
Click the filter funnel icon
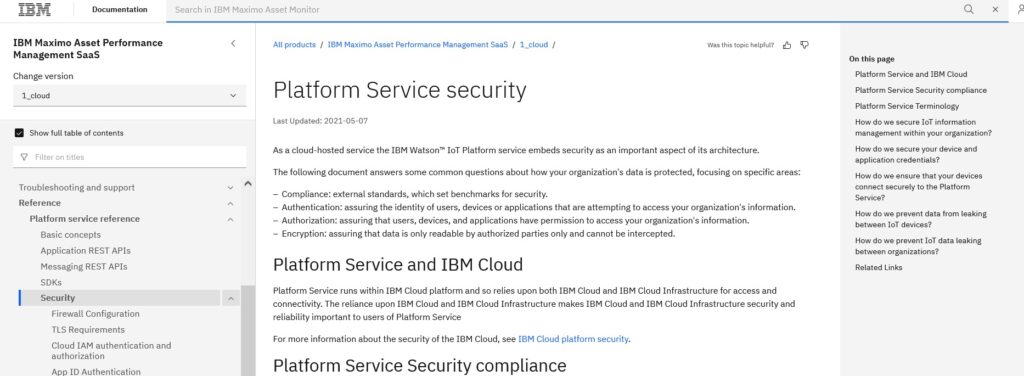tap(24, 157)
